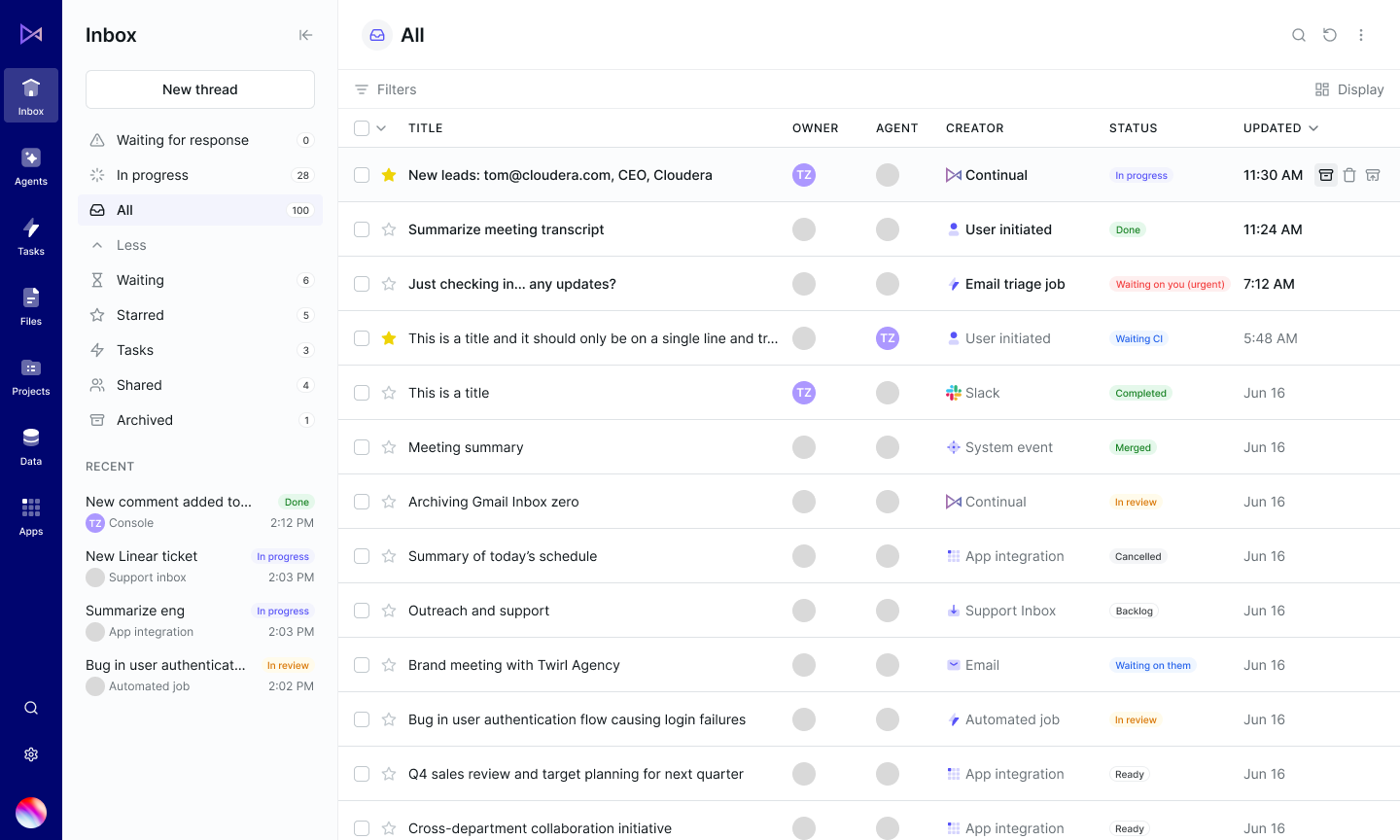This screenshot has width=1400, height=840.
Task: Open Waiting for response folder
Action: pyautogui.click(x=200, y=140)
